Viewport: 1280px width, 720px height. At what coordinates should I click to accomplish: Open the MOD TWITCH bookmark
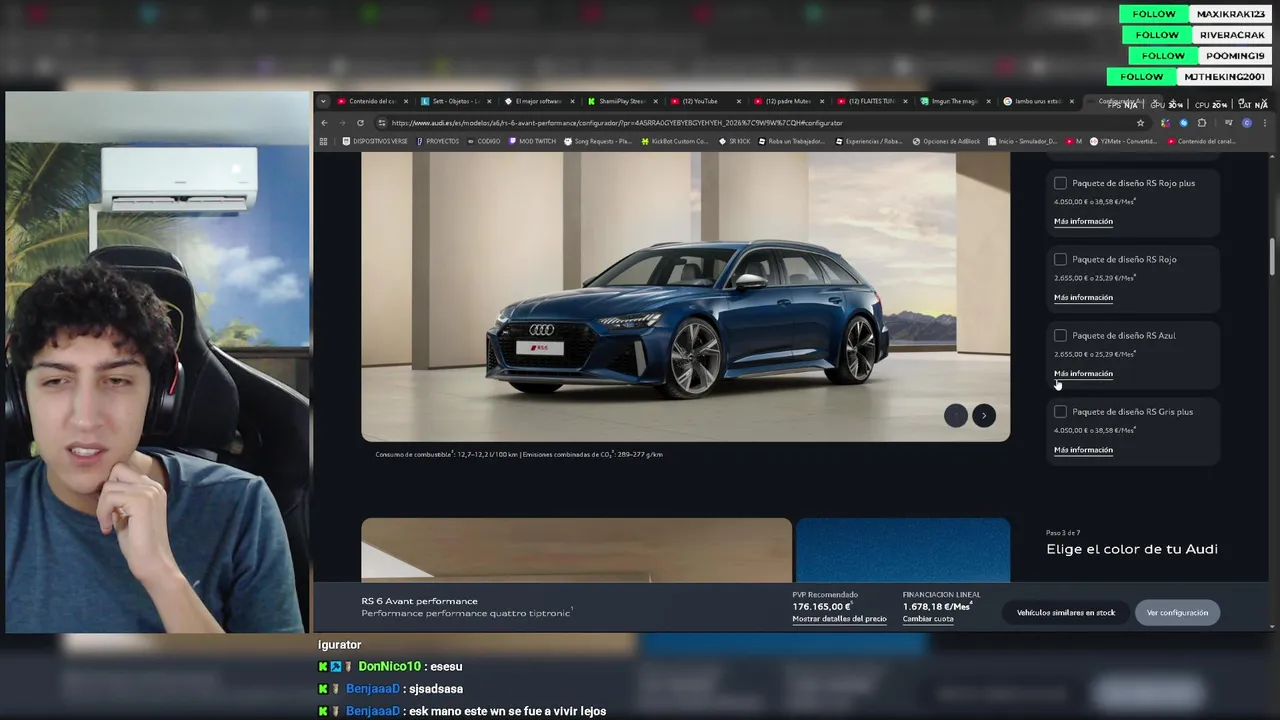tap(532, 142)
